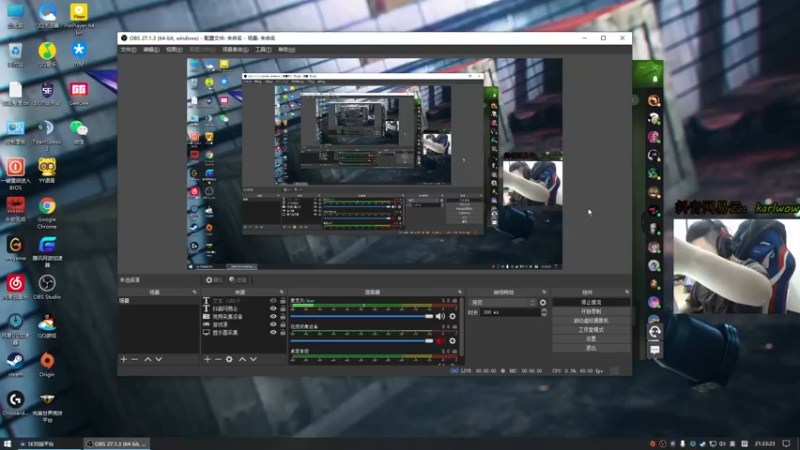The width and height of the screenshot is (800, 450).
Task: Open the GeeGee desktop shortcut
Action: pyautogui.click(x=79, y=93)
